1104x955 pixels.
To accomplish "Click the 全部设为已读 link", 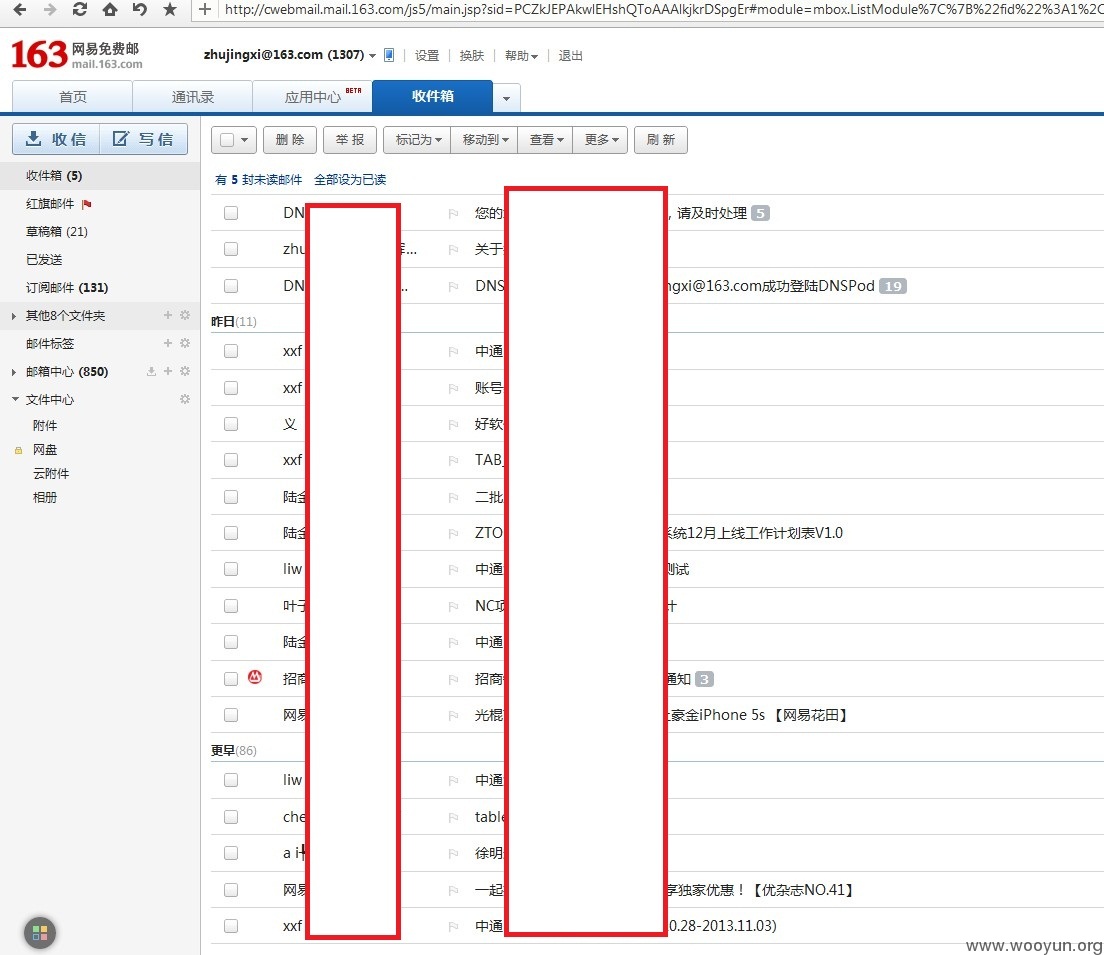I will pyautogui.click(x=350, y=180).
